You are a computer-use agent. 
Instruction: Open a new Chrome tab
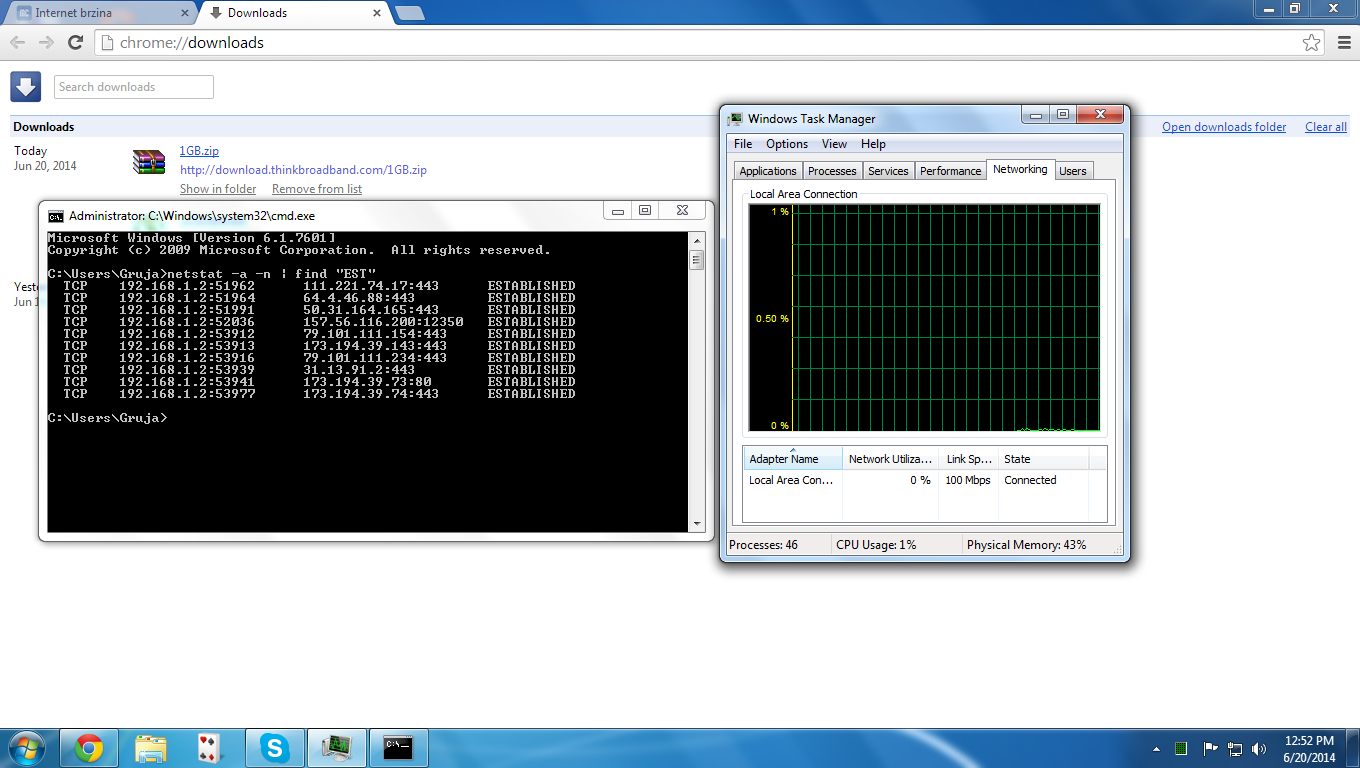pyautogui.click(x=410, y=13)
